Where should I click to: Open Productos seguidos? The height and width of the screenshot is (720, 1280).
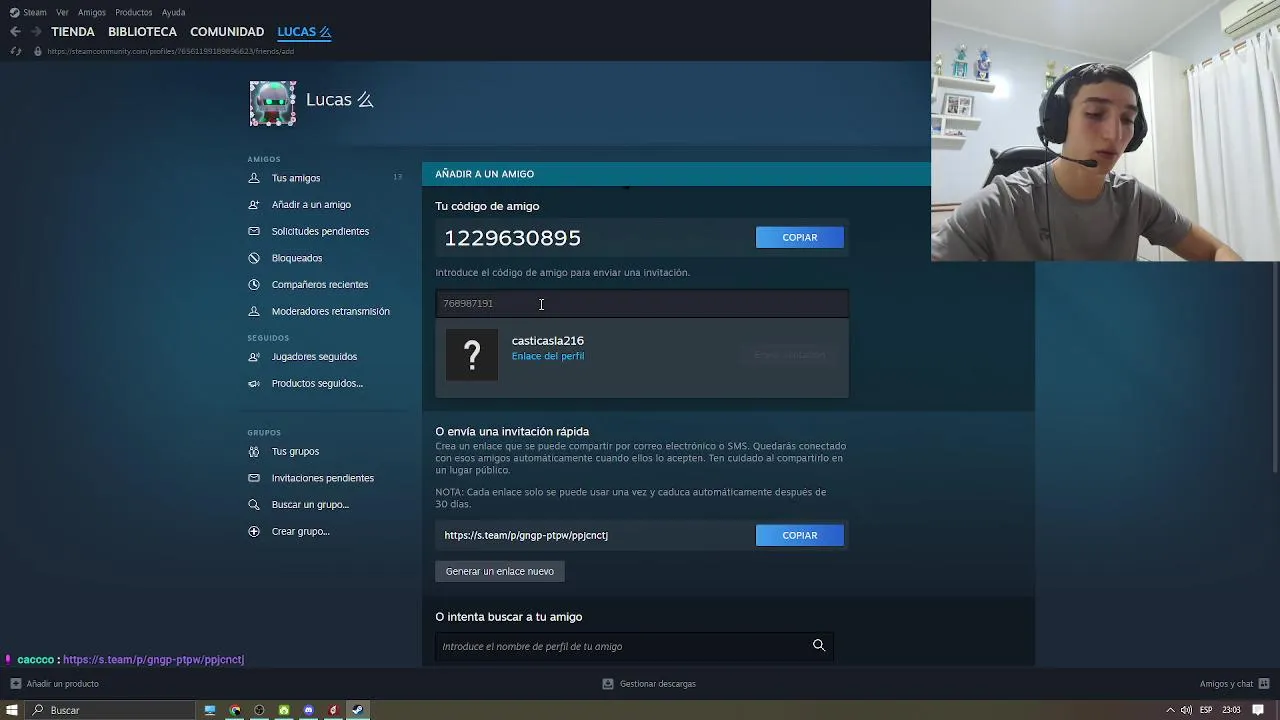pyautogui.click(x=317, y=383)
